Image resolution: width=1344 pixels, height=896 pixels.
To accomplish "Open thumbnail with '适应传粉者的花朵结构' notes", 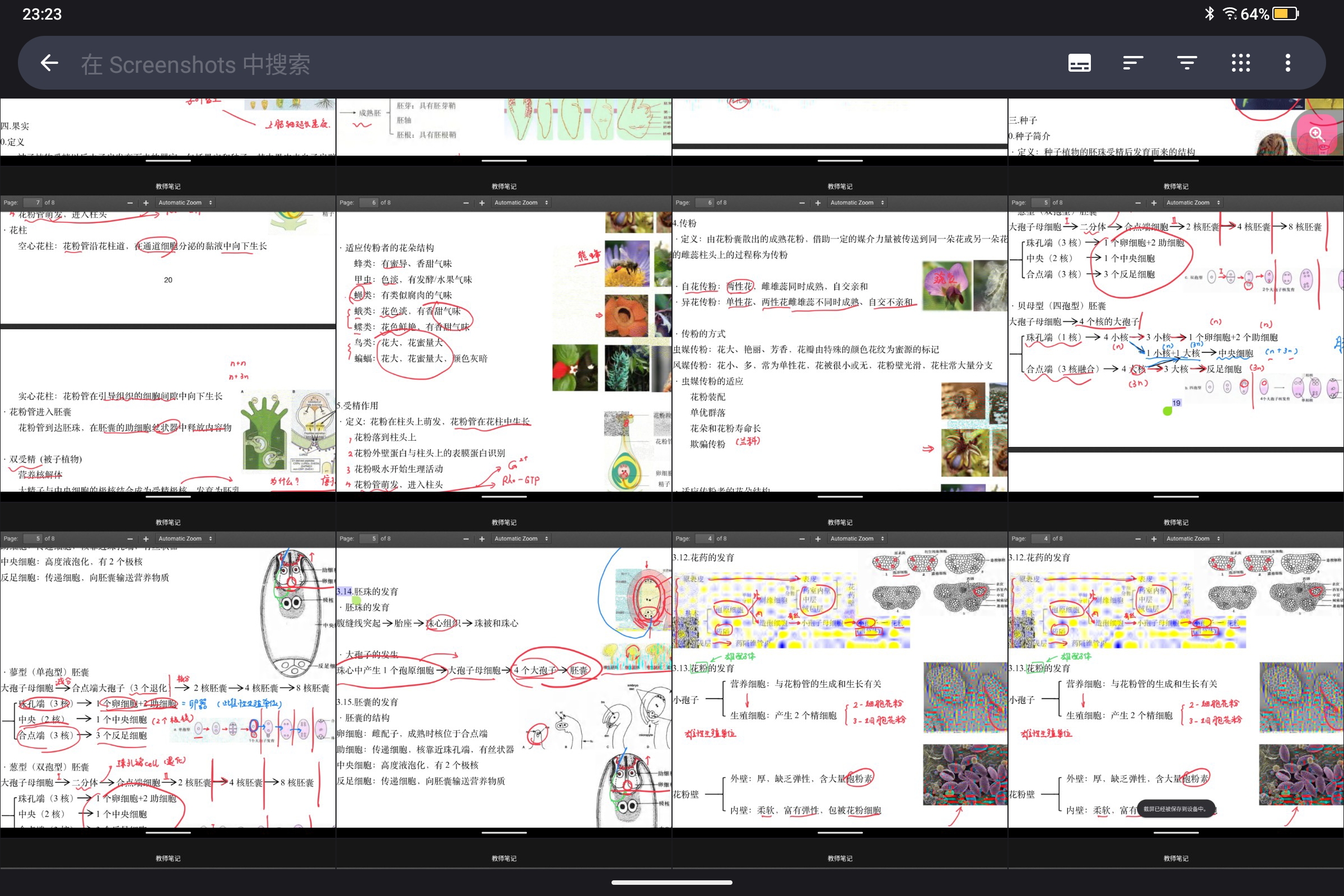I will click(504, 334).
